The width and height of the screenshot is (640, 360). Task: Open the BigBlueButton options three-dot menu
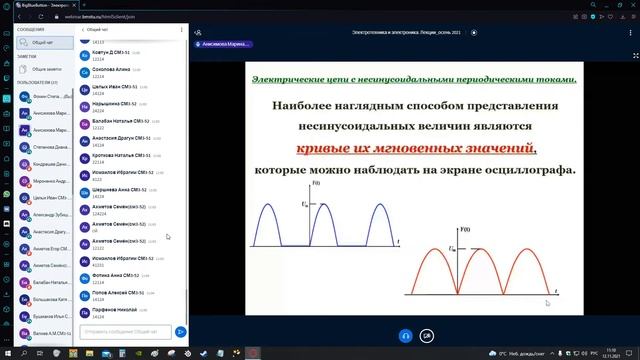pyautogui.click(x=630, y=33)
